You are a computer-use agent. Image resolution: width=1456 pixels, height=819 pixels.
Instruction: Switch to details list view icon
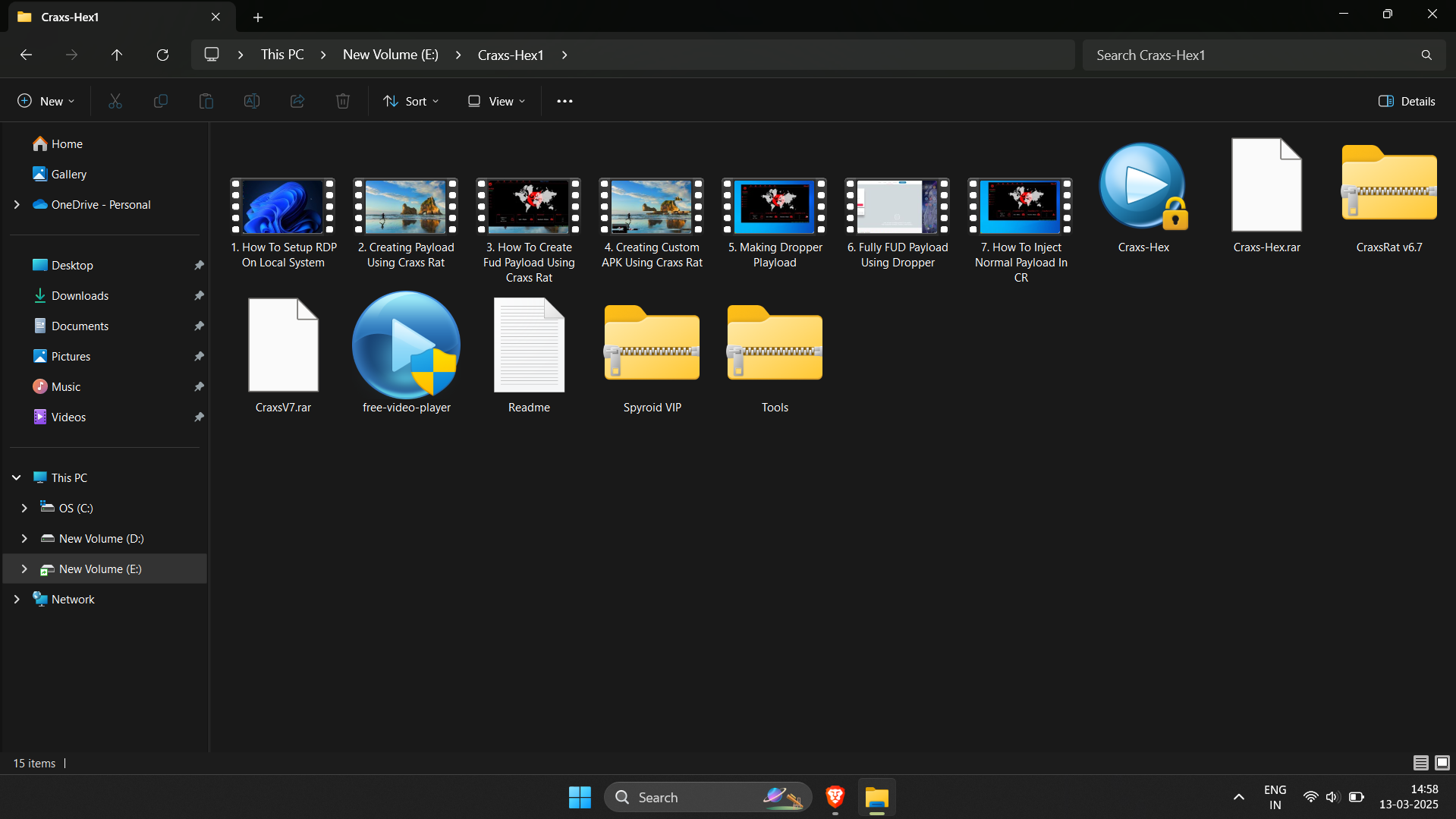pyautogui.click(x=1420, y=763)
